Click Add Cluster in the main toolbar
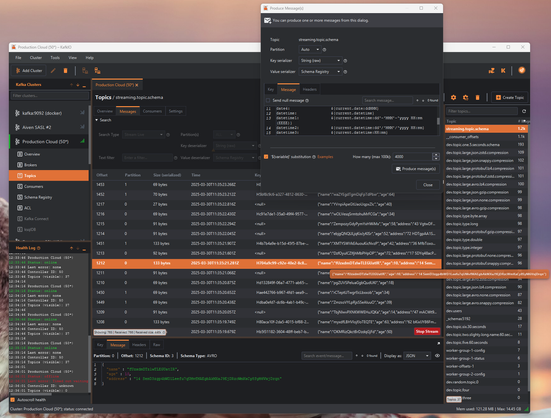Image resolution: width=551 pixels, height=418 pixels. click(x=29, y=71)
